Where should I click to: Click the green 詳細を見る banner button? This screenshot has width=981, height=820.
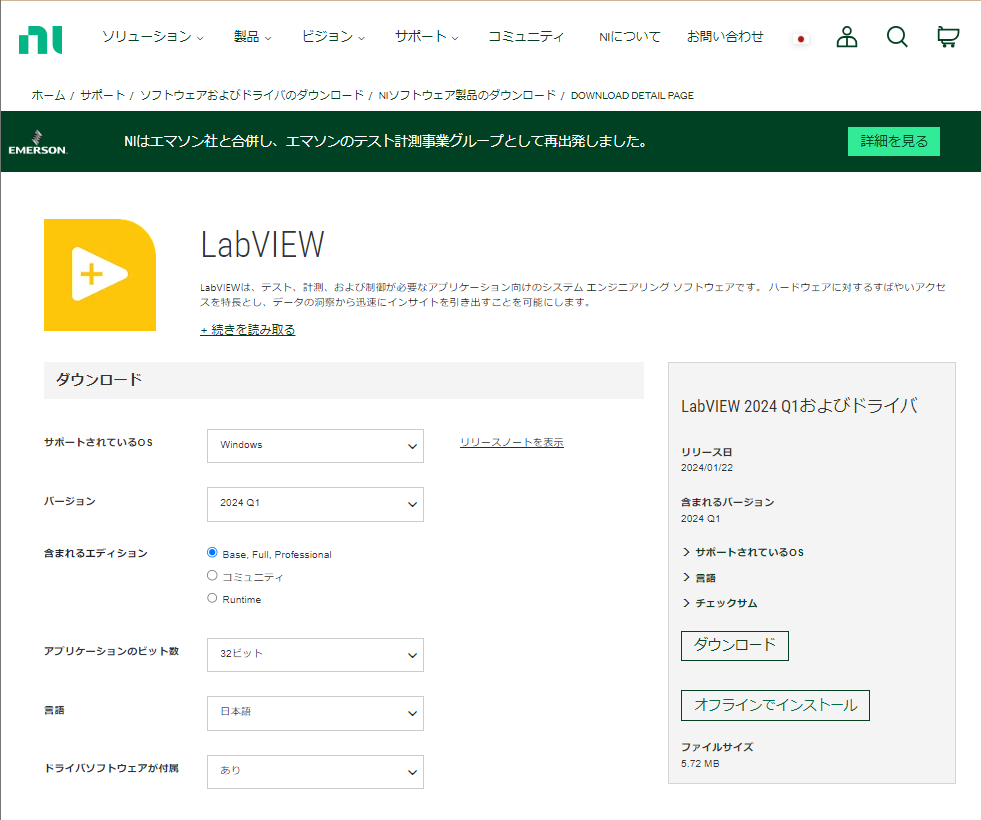tap(893, 141)
